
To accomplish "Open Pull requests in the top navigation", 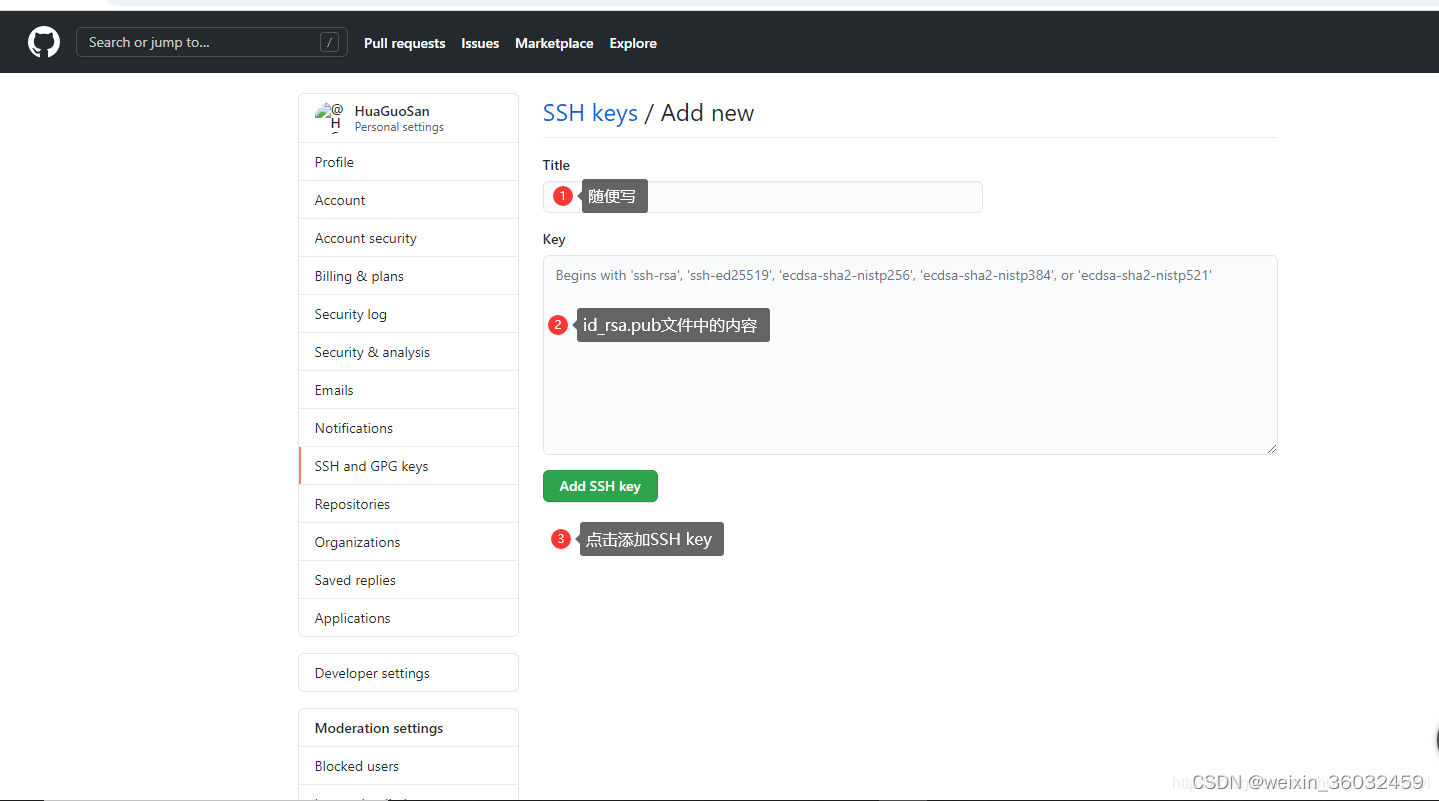I will [404, 43].
